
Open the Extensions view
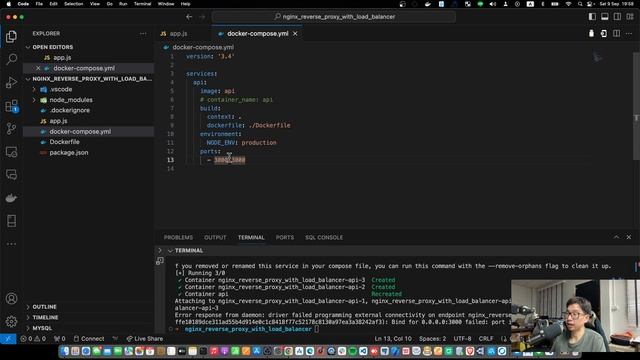coord(11,106)
